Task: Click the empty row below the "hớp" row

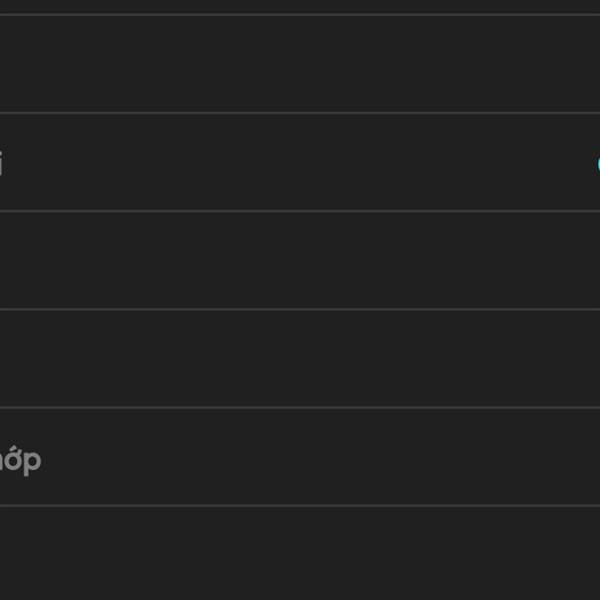Action: coord(300,553)
